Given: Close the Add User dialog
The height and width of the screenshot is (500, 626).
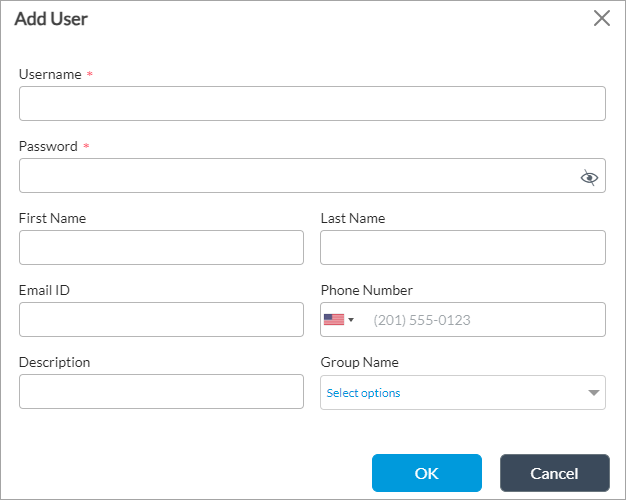Looking at the screenshot, I should 602,18.
